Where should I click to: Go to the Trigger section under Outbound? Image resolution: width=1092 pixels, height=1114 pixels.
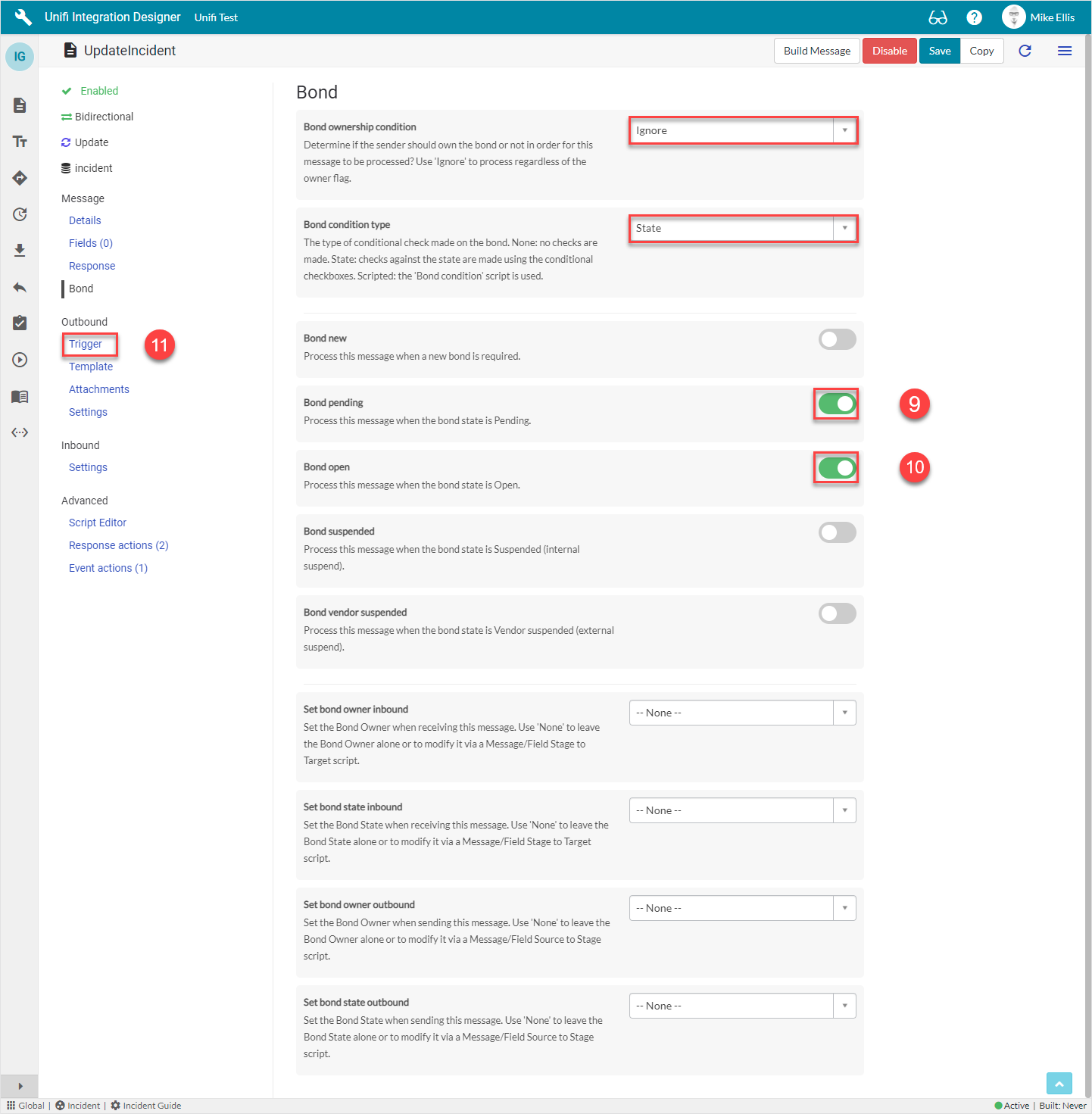(86, 344)
